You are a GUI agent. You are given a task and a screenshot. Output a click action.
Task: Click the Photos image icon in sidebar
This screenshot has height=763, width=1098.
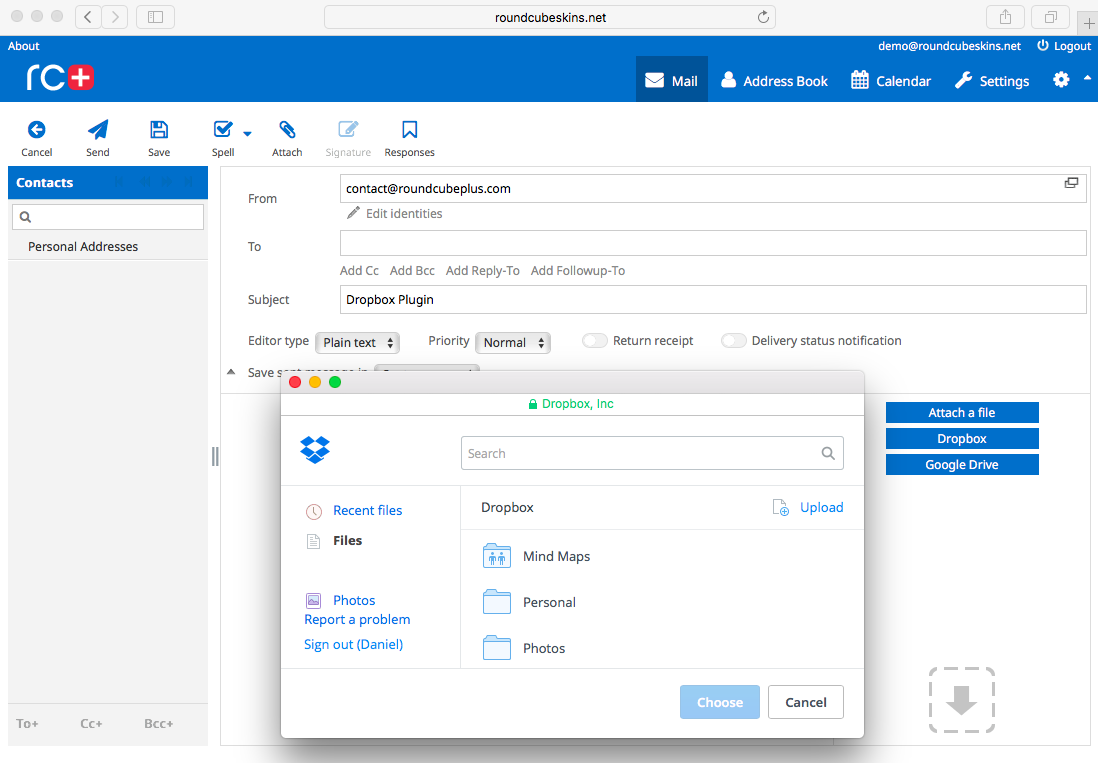[x=313, y=601]
